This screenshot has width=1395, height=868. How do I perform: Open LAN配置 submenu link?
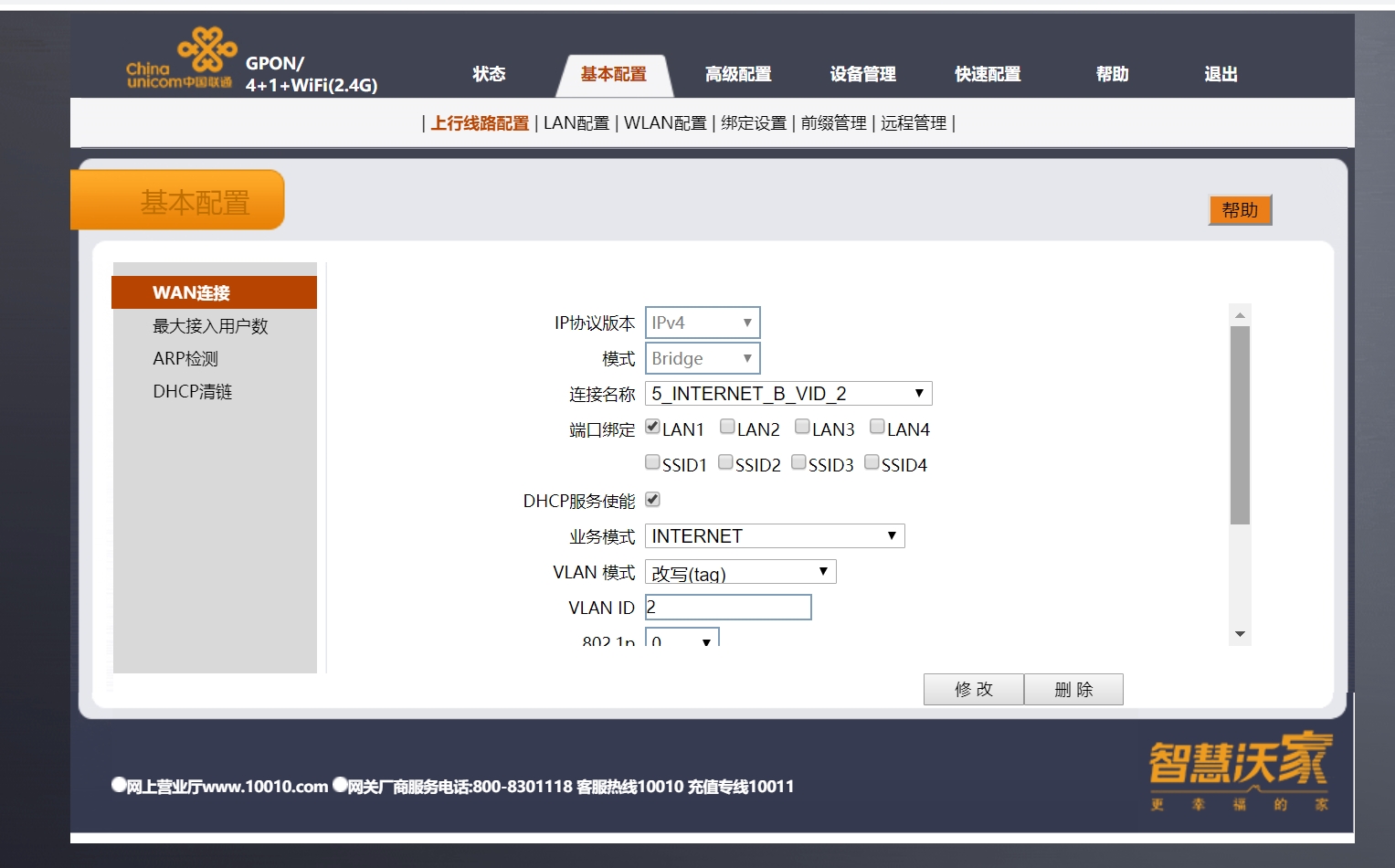click(576, 123)
